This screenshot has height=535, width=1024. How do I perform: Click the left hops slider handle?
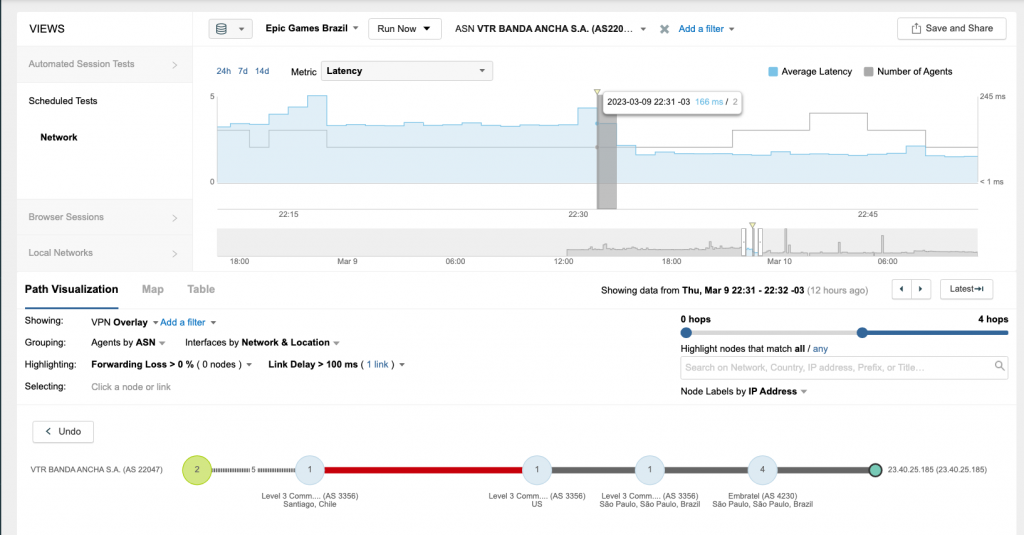pyautogui.click(x=686, y=333)
